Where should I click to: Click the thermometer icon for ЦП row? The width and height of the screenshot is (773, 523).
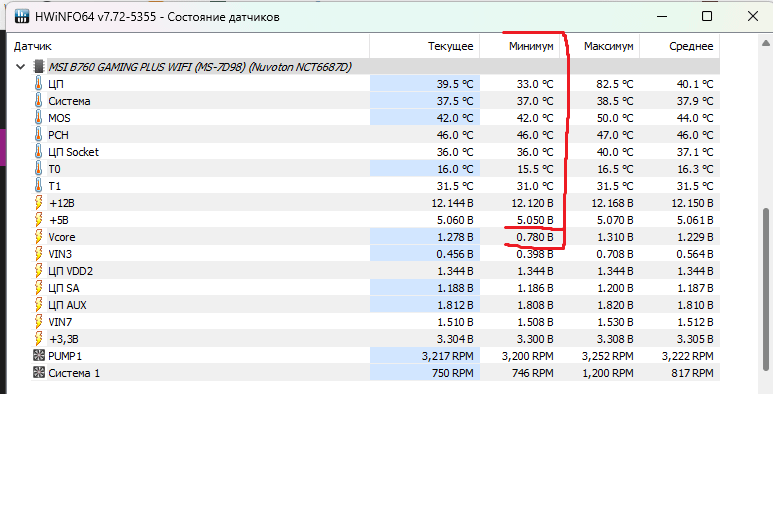38,84
